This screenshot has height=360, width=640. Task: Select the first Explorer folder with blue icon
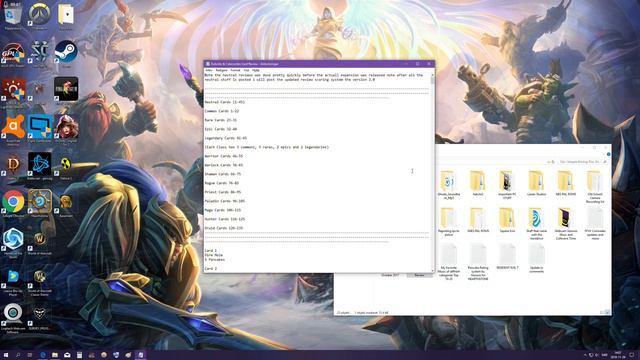pyautogui.click(x=449, y=185)
